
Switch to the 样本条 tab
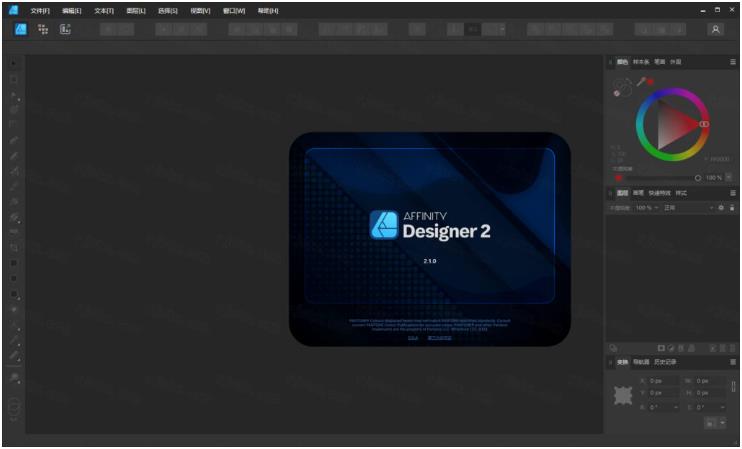[x=641, y=62]
